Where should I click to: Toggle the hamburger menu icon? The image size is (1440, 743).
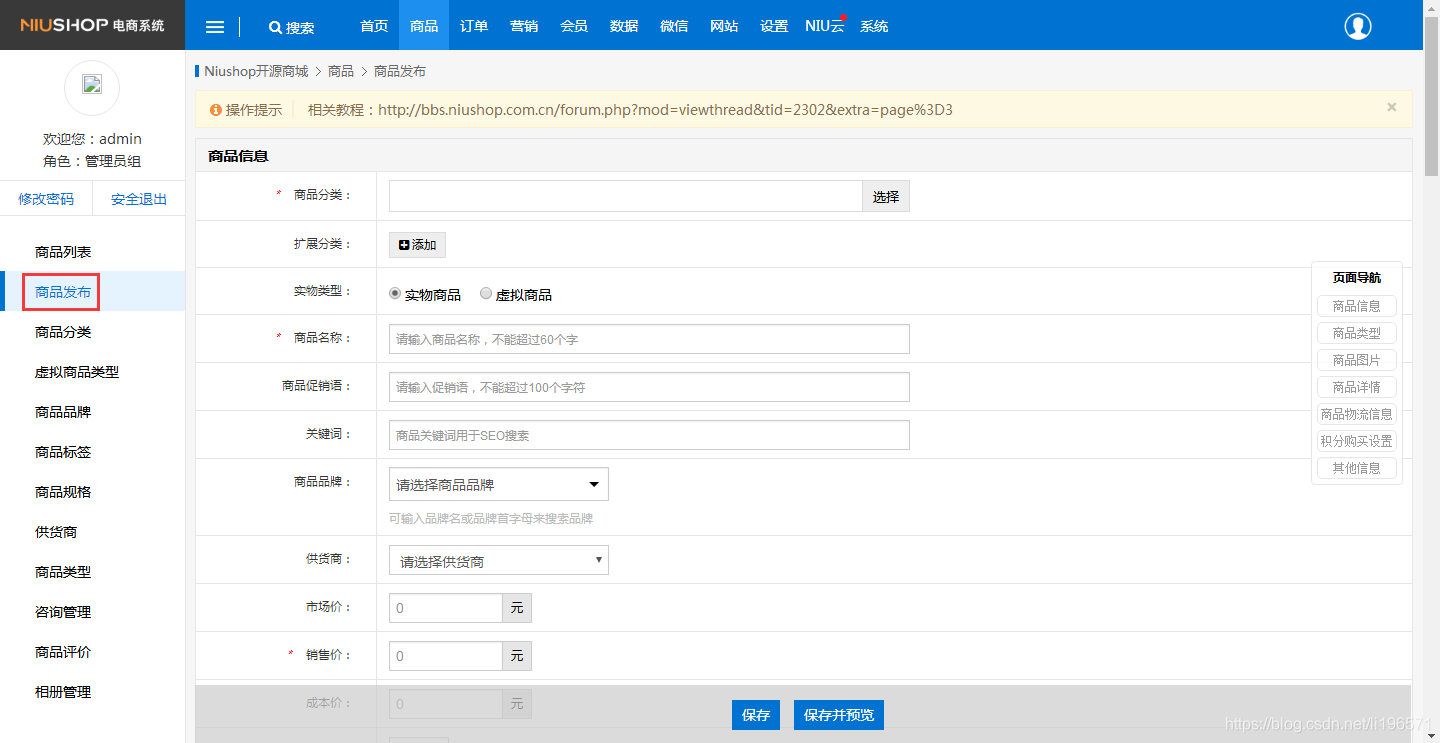click(215, 27)
